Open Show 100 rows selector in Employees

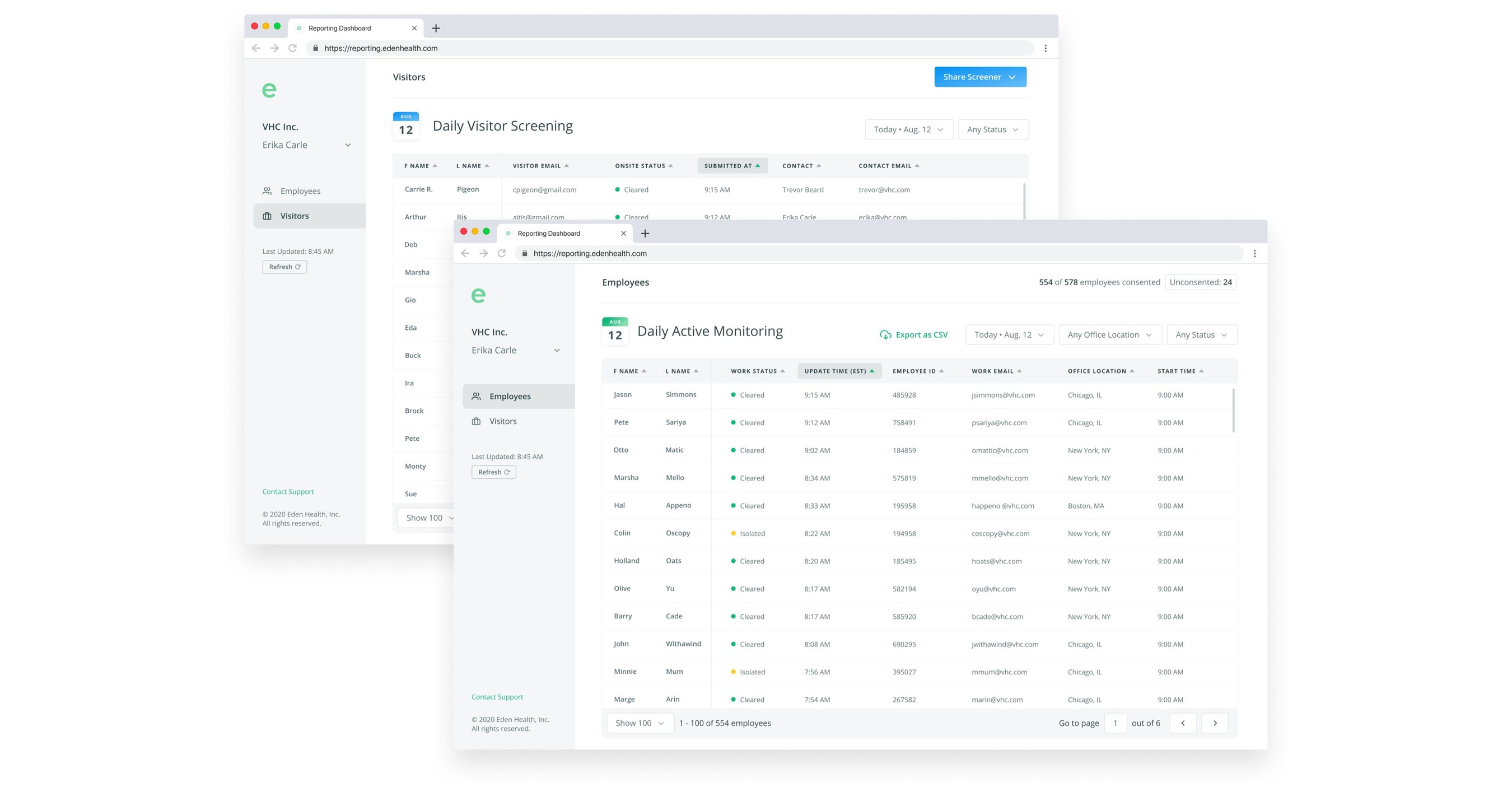point(639,723)
